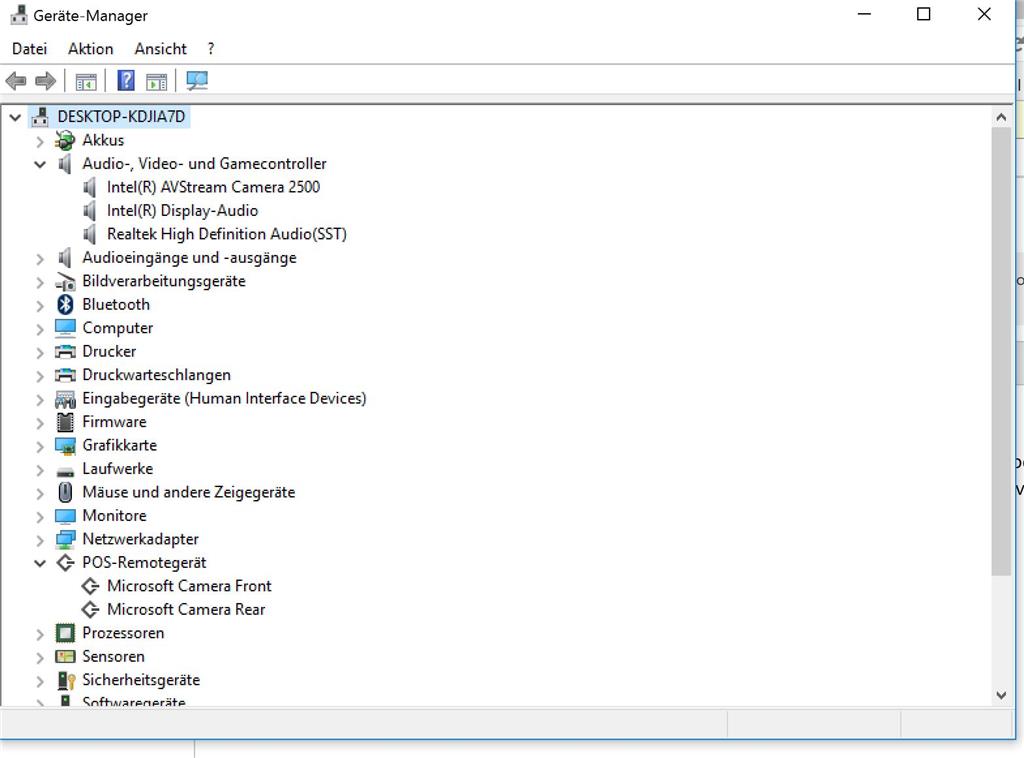Click the Sensoren category icon
The image size is (1024, 758).
(65, 656)
